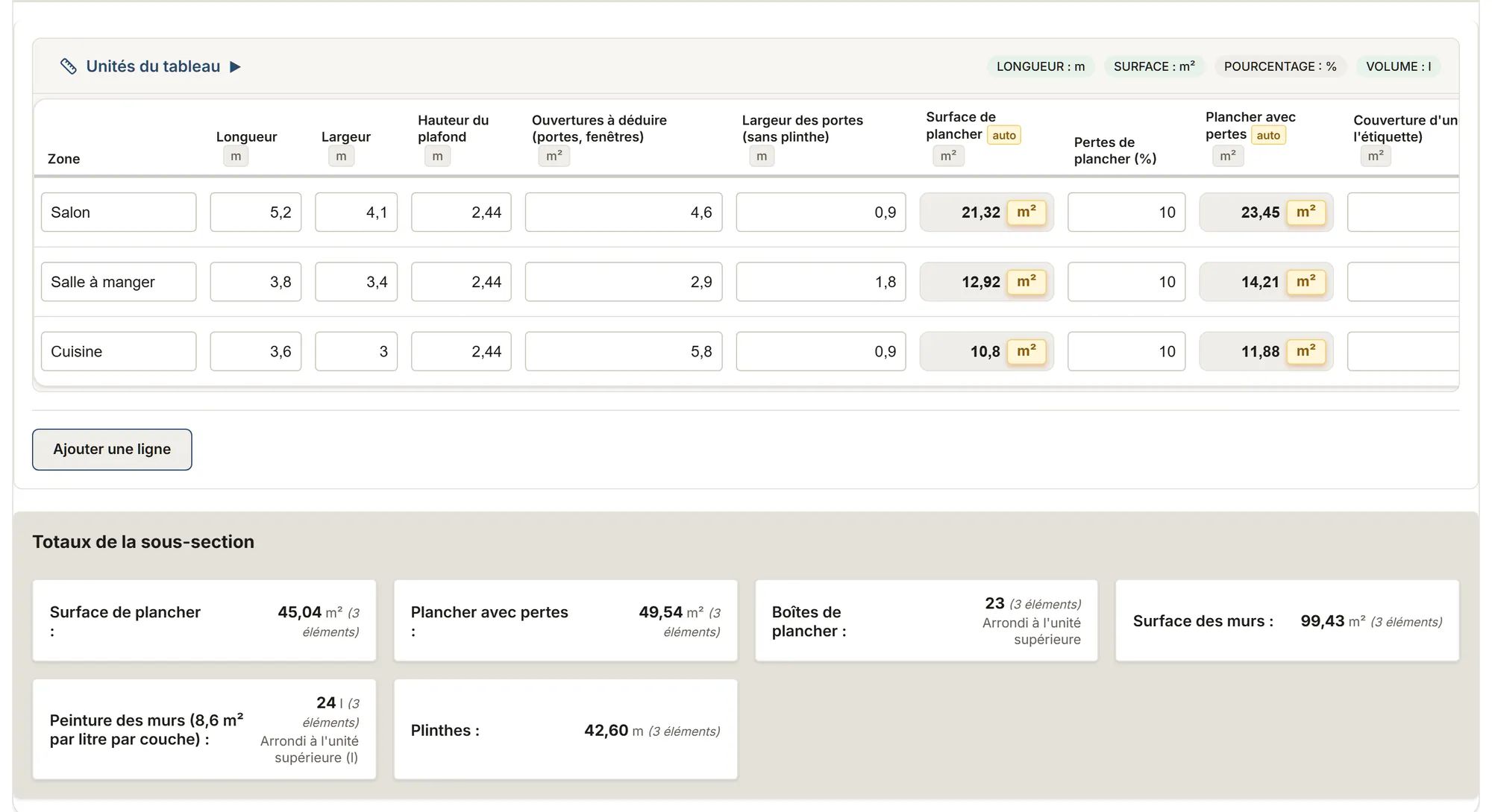Click the ruler icon beside Unités du tableau
Image resolution: width=1492 pixels, height=812 pixels.
click(68, 66)
